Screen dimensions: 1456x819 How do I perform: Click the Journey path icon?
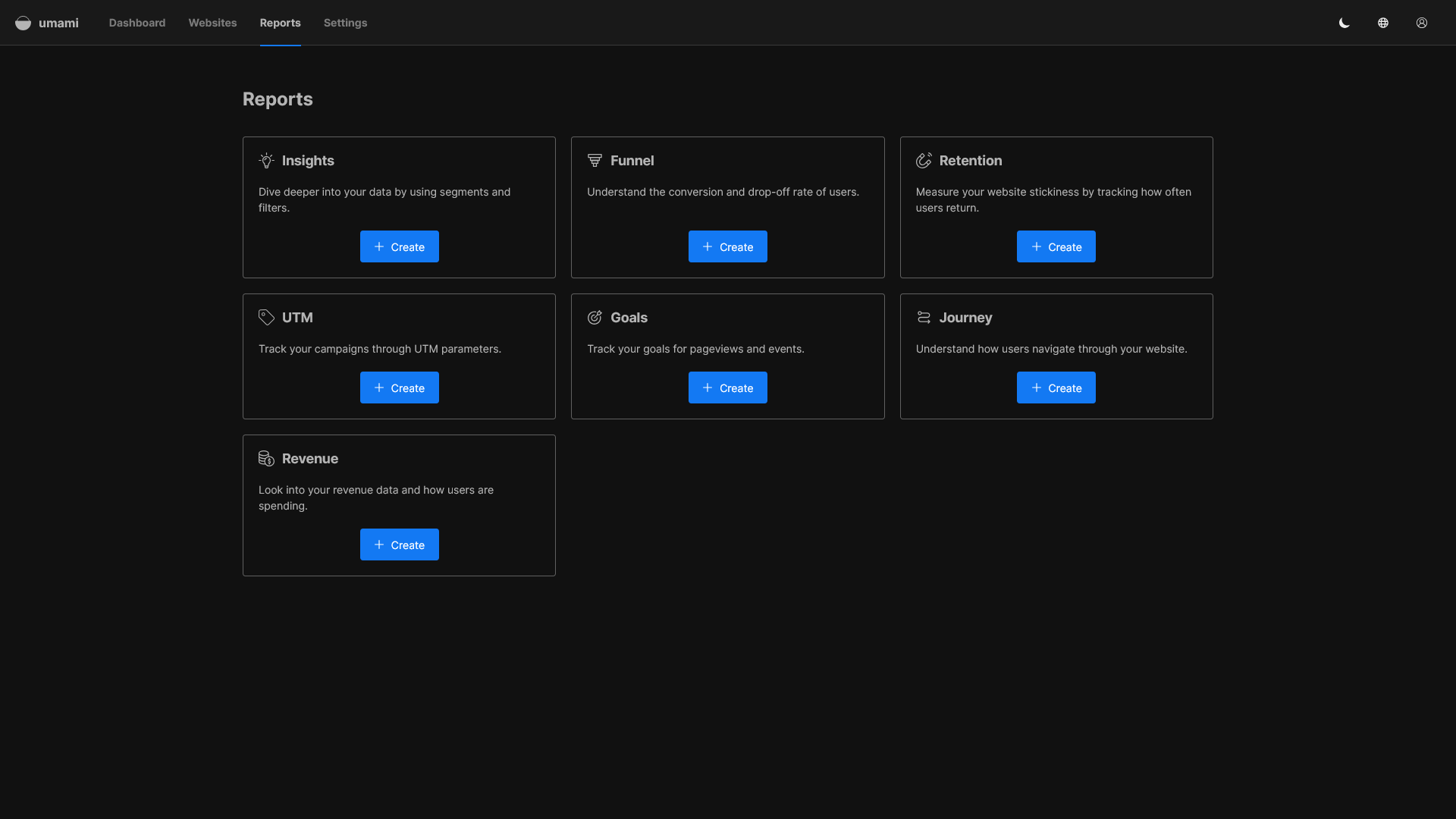pos(924,318)
